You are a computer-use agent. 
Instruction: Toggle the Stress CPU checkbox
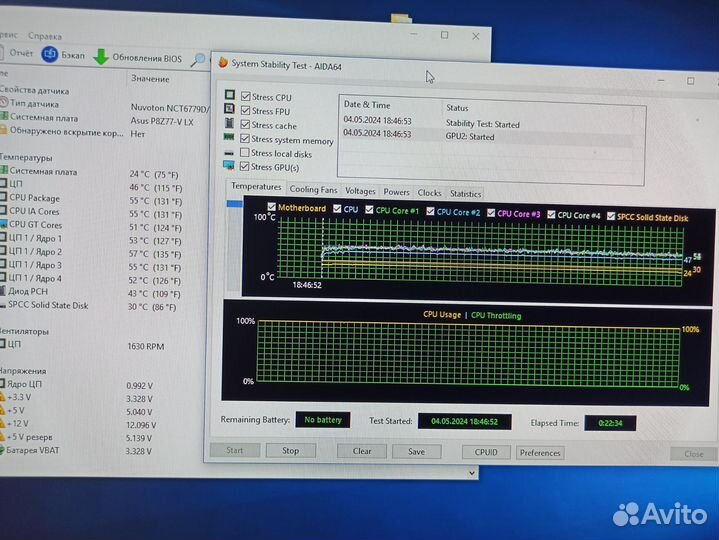tap(246, 96)
